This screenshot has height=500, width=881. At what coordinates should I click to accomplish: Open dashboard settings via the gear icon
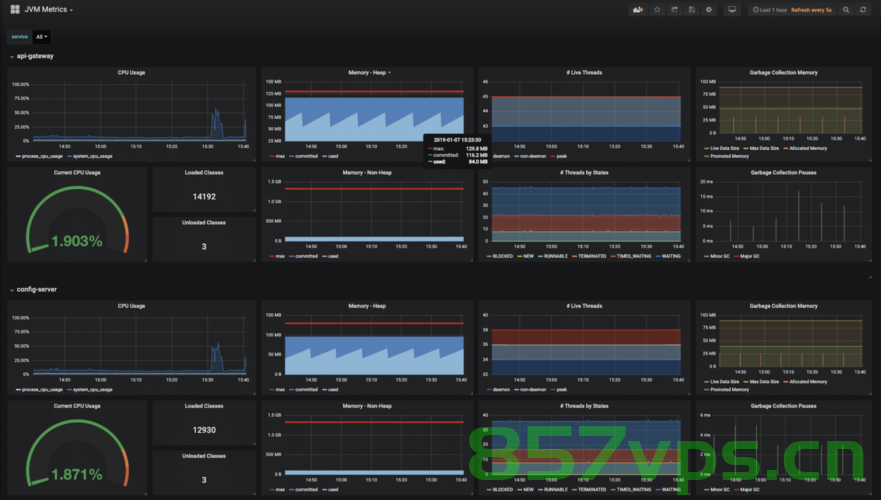click(x=709, y=10)
